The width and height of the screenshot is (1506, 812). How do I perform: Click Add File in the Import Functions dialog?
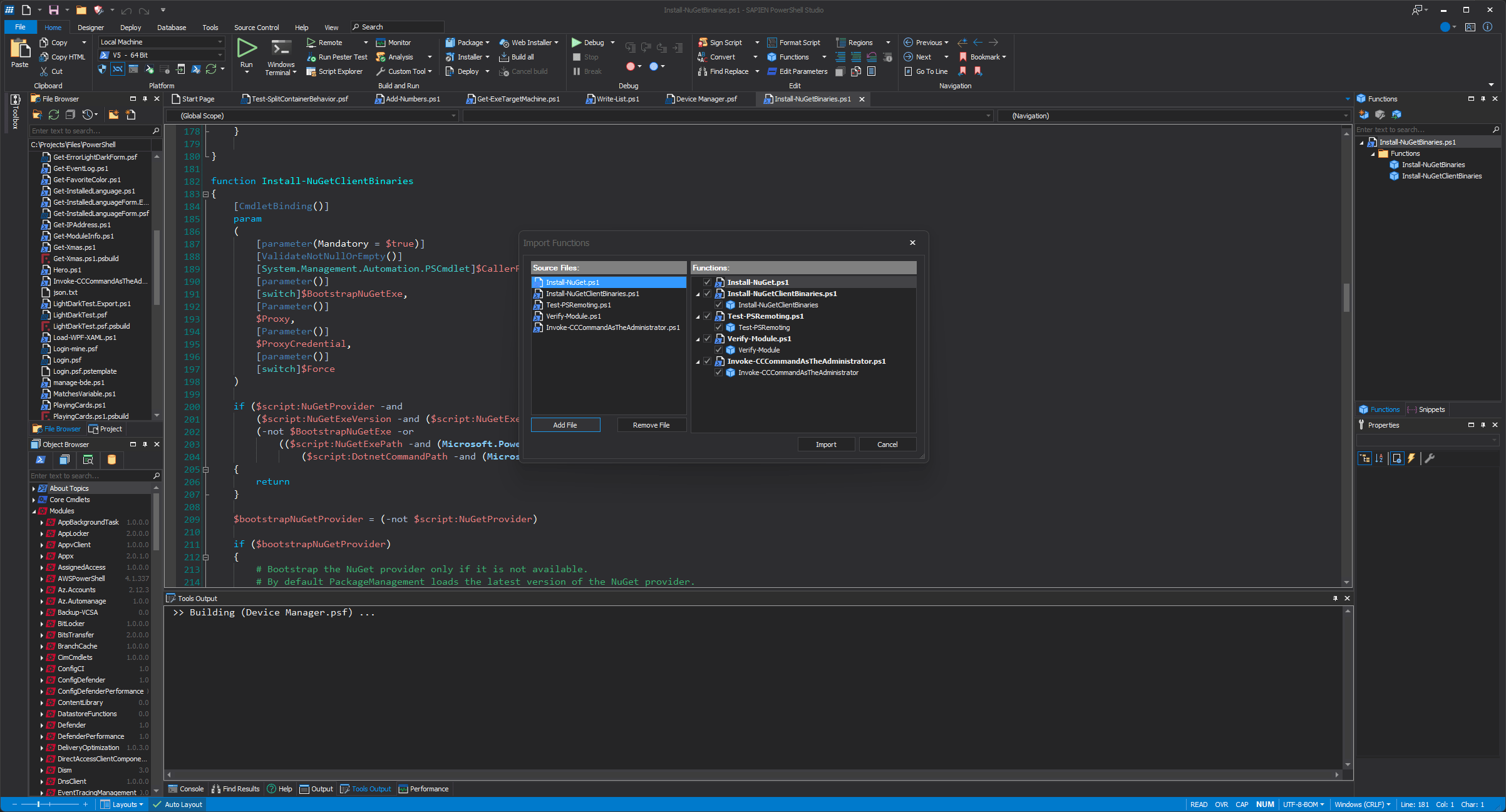click(565, 424)
